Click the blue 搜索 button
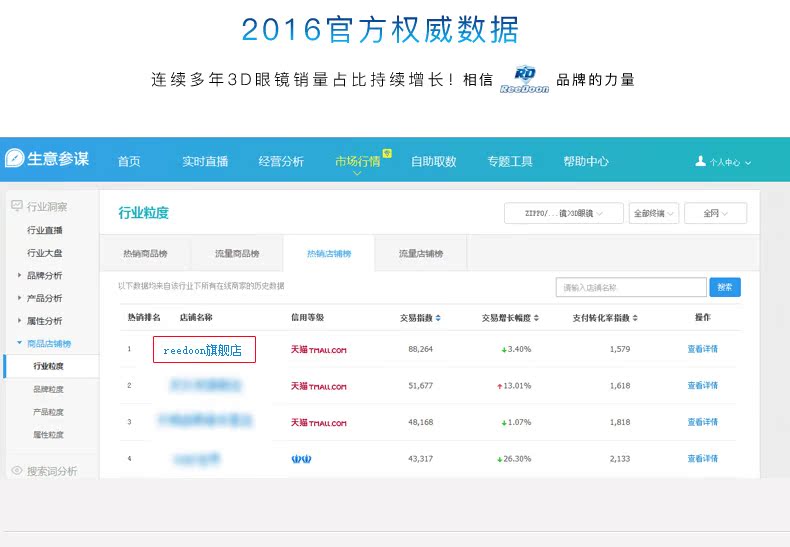This screenshot has width=790, height=547. (725, 287)
